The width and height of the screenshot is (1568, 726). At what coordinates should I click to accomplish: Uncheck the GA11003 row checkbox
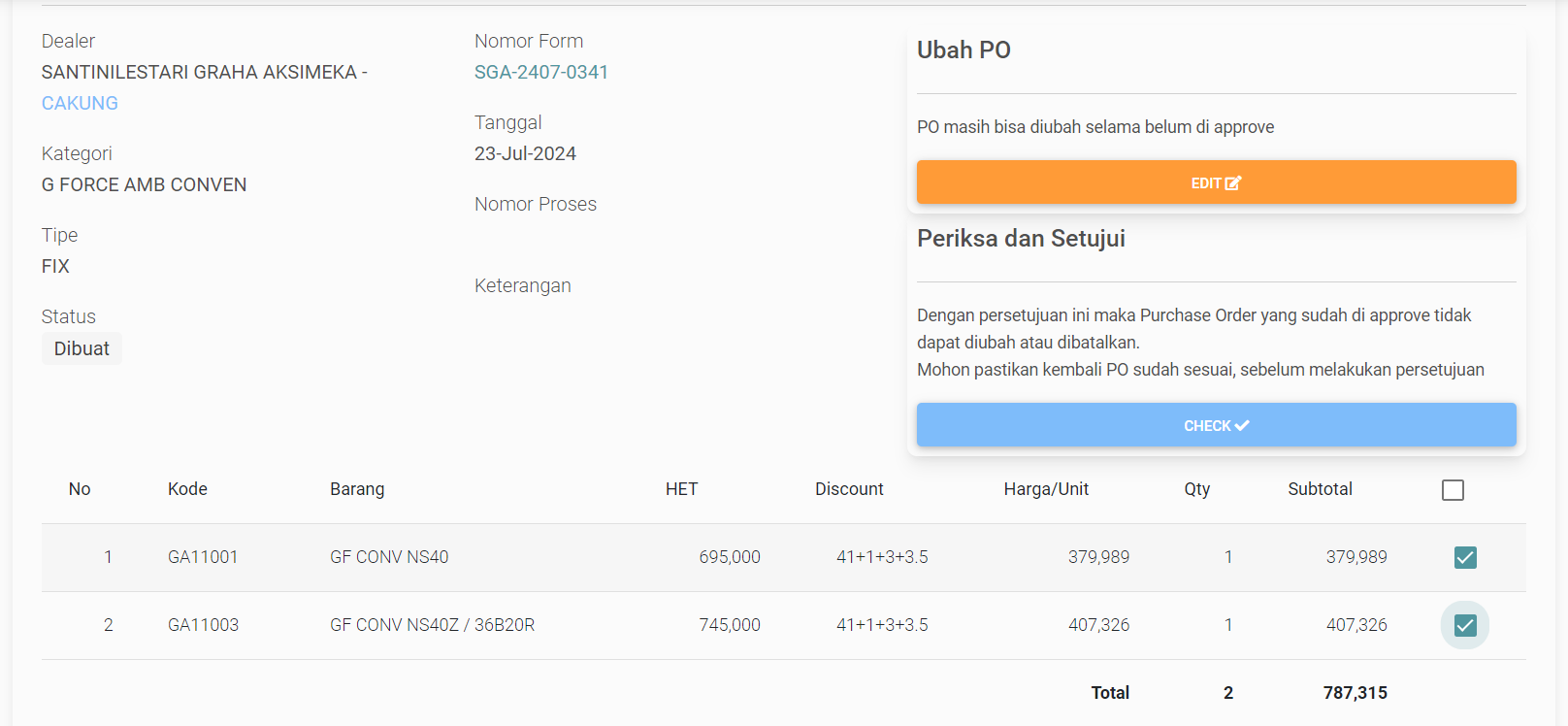tap(1465, 625)
